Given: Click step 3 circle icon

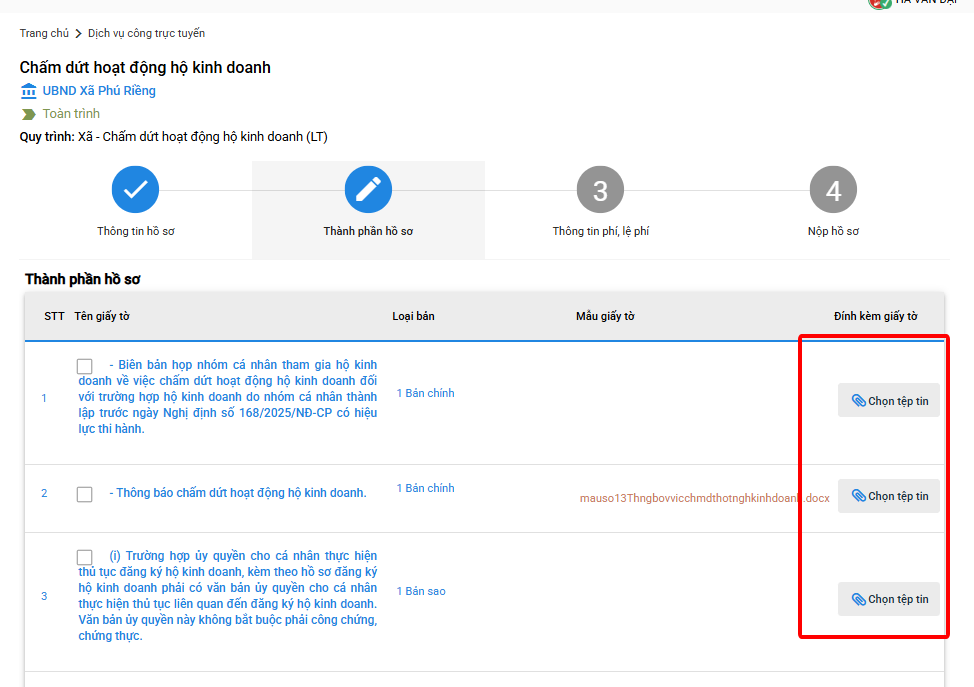Looking at the screenshot, I should [x=600, y=190].
